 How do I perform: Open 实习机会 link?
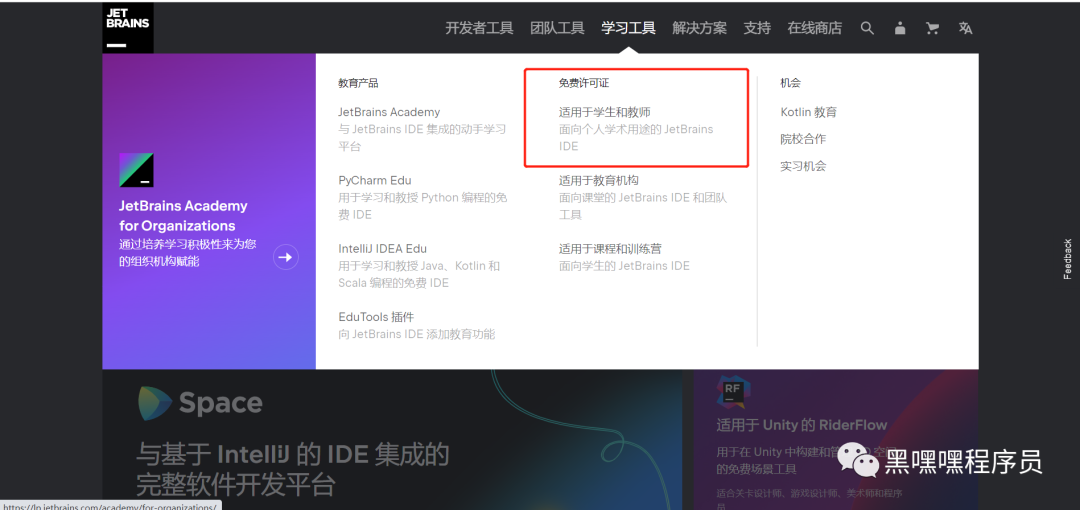pyautogui.click(x=803, y=166)
